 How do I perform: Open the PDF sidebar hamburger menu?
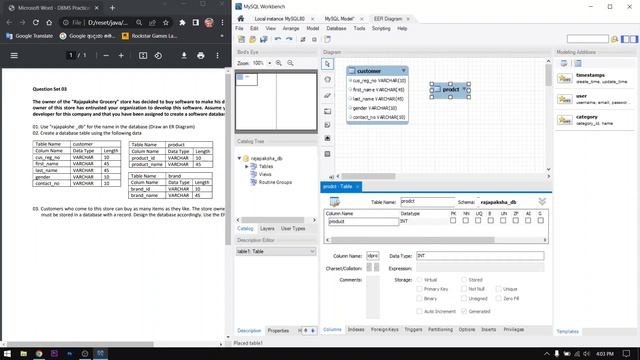tap(14, 56)
